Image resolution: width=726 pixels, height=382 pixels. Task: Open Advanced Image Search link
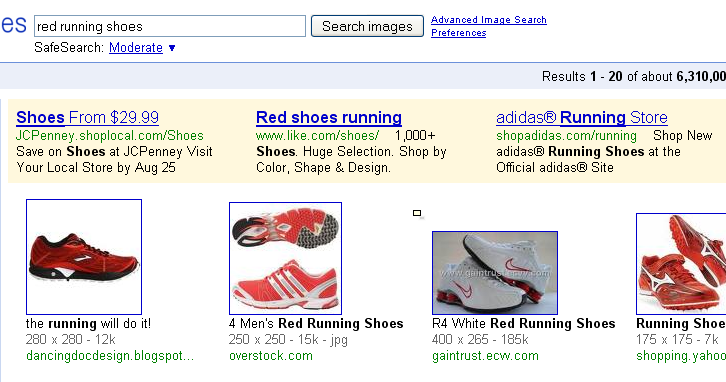coord(488,20)
